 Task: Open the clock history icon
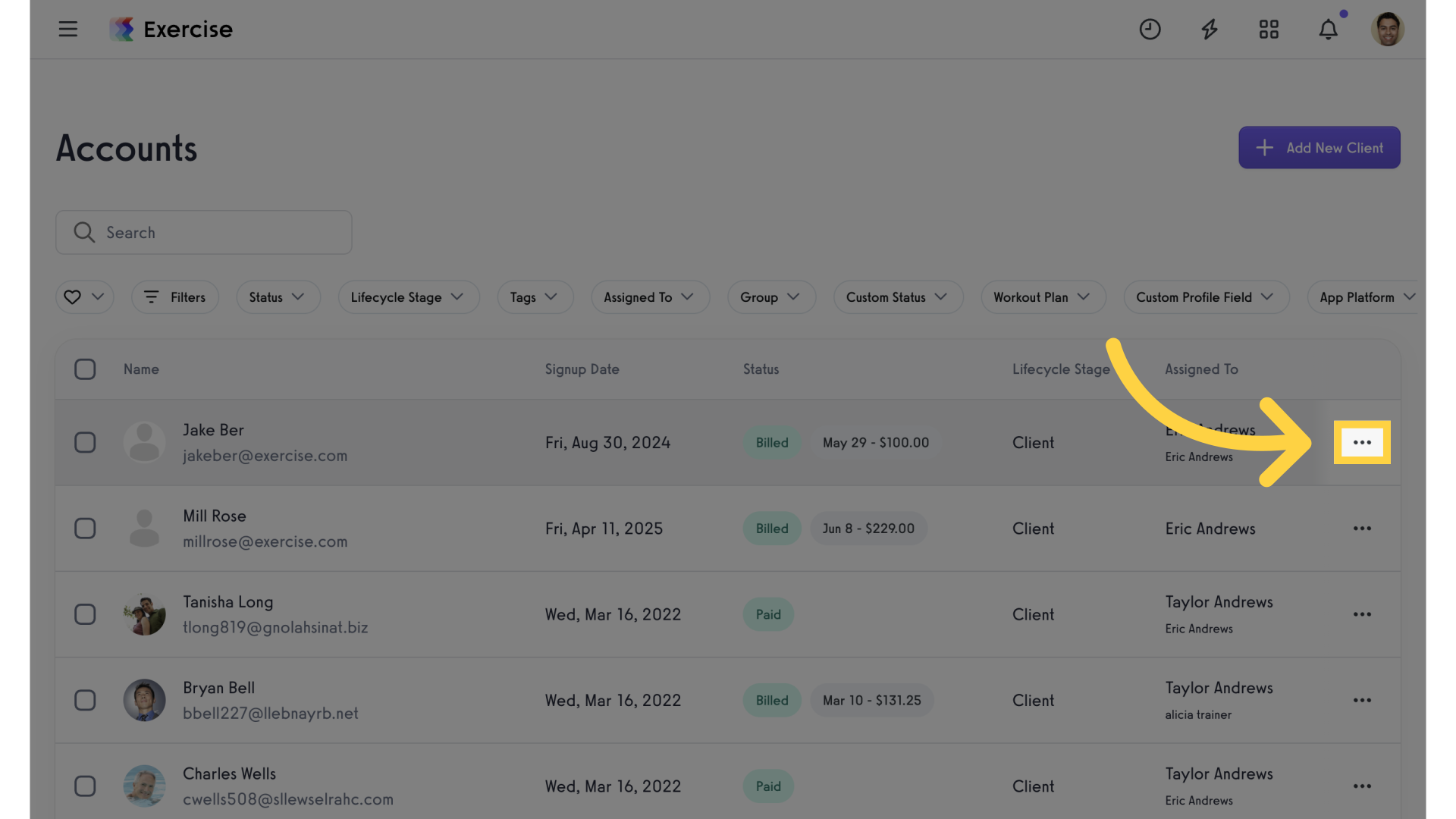(1150, 29)
